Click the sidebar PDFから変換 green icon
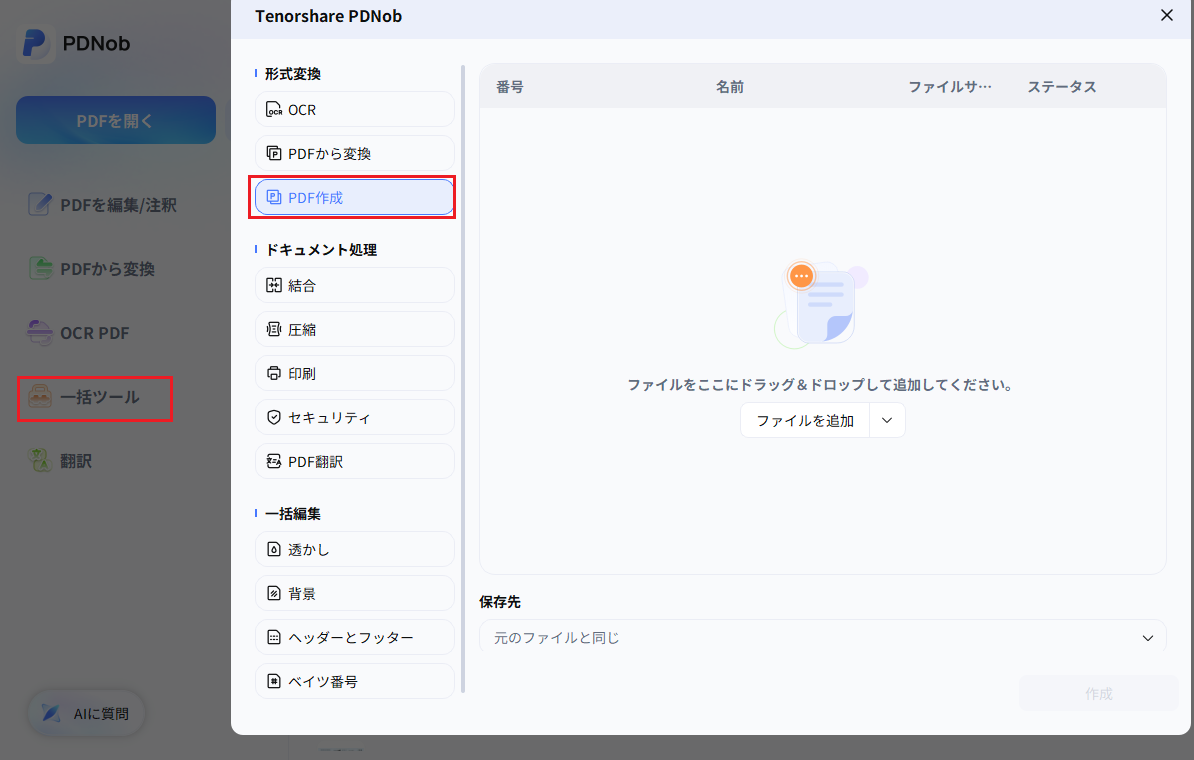The height and width of the screenshot is (760, 1194). point(40,268)
